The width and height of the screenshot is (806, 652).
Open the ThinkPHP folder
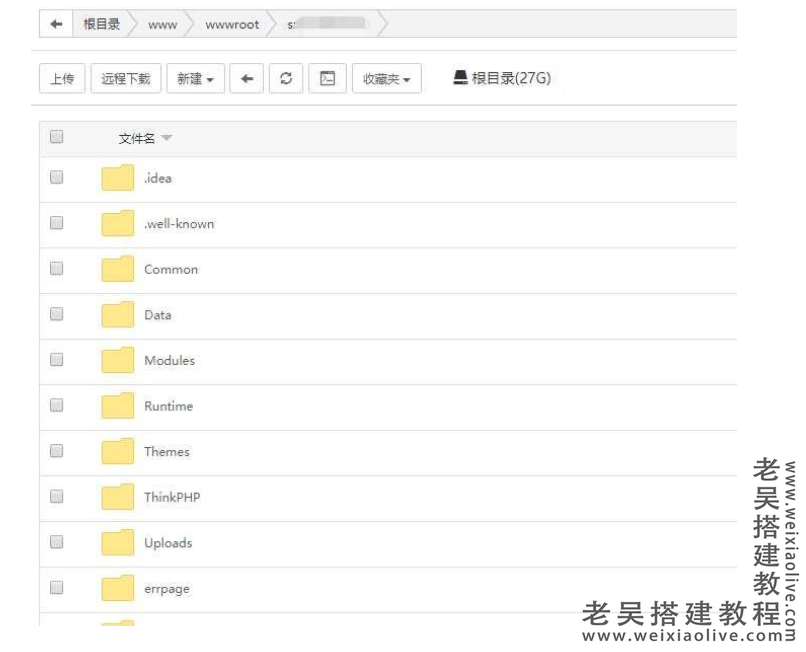[173, 497]
